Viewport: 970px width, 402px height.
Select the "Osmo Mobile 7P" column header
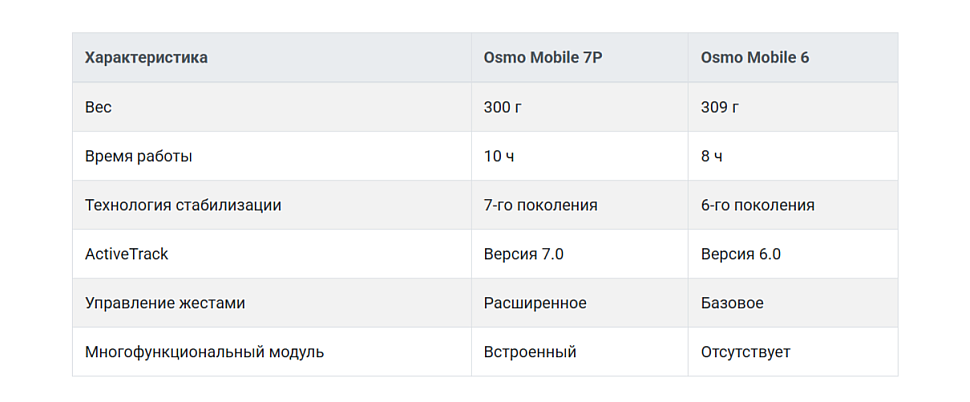[542, 58]
